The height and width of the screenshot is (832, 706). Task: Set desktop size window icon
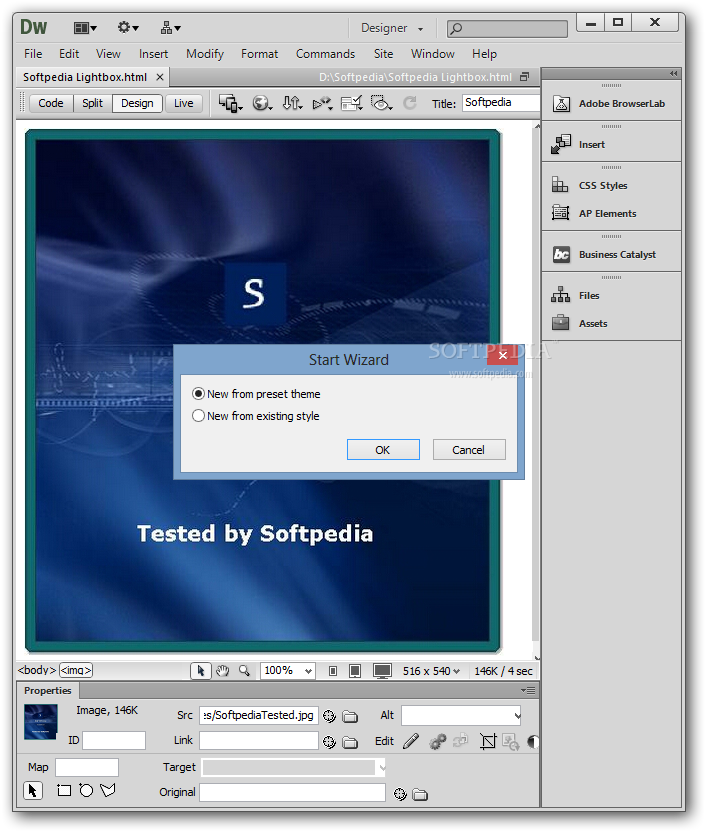pyautogui.click(x=382, y=671)
